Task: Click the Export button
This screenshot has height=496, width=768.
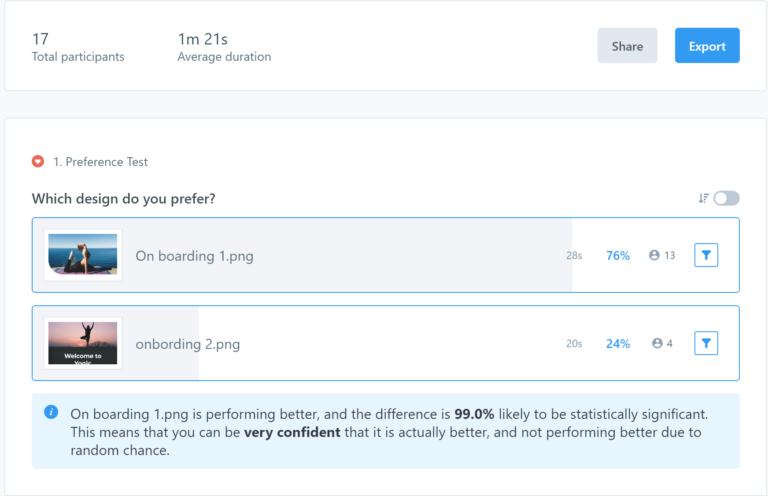Action: (707, 46)
